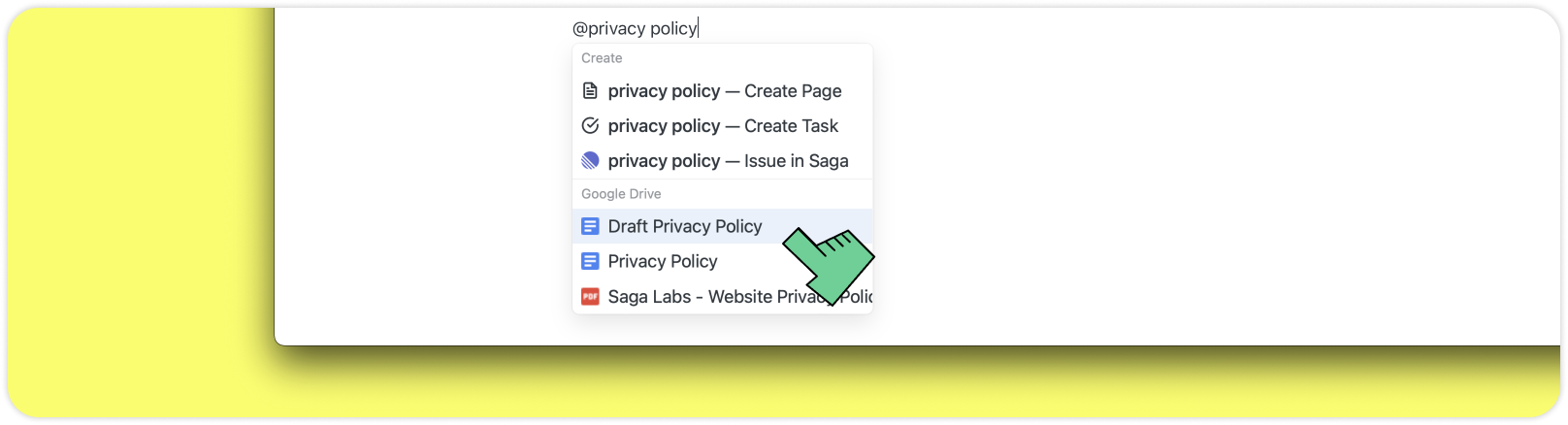
Task: Click the page icon beside Create Page
Action: tap(590, 91)
